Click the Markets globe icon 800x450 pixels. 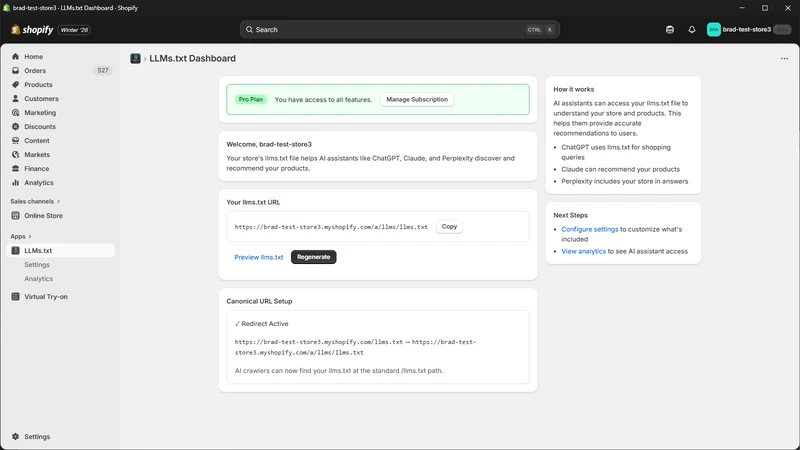tap(15, 155)
